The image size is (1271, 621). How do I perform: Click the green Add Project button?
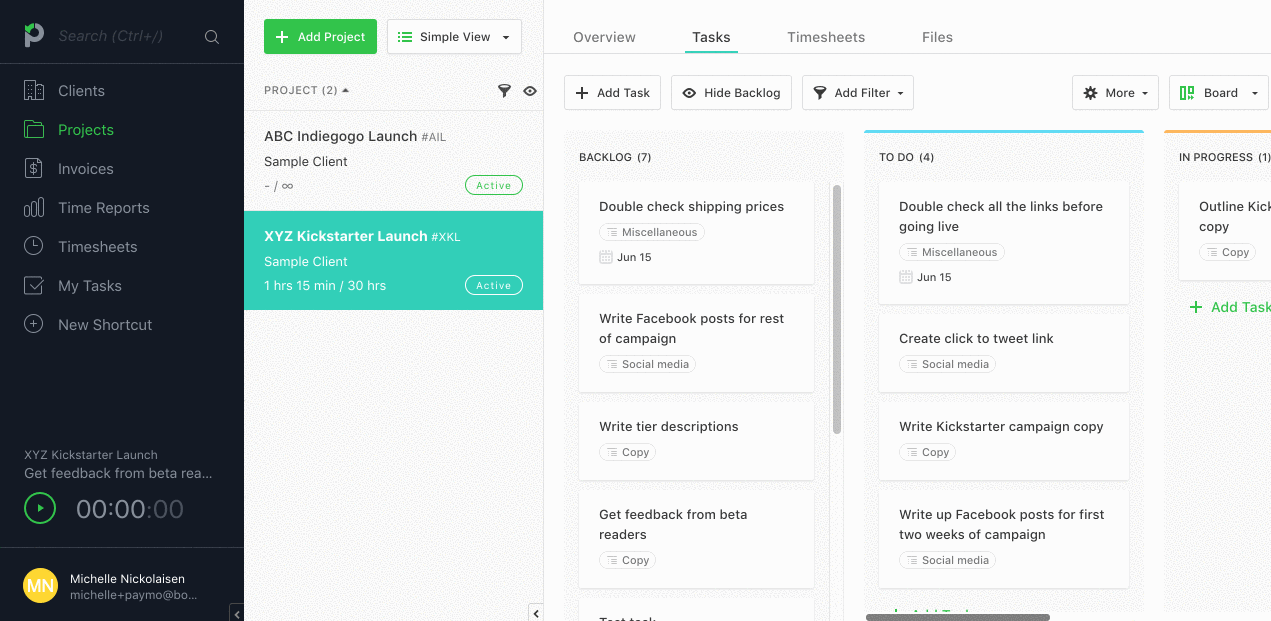tap(320, 37)
